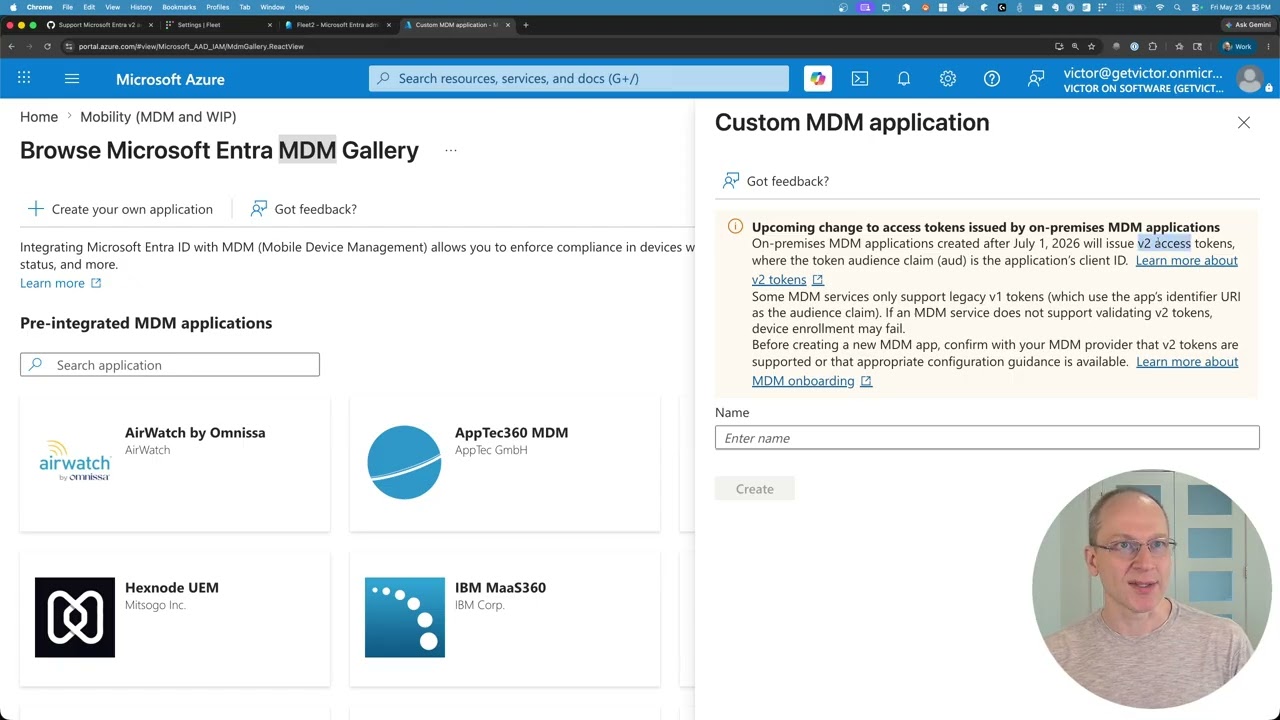Open the account avatar for victor@getvictor
1280x720 pixels.
tap(1250, 79)
